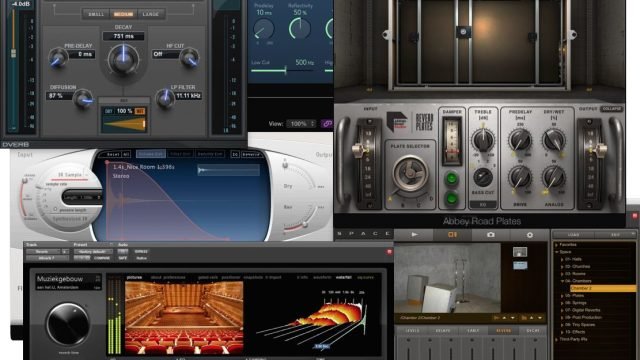
Task: Expand the 05- Plates folder
Action: coord(562,296)
